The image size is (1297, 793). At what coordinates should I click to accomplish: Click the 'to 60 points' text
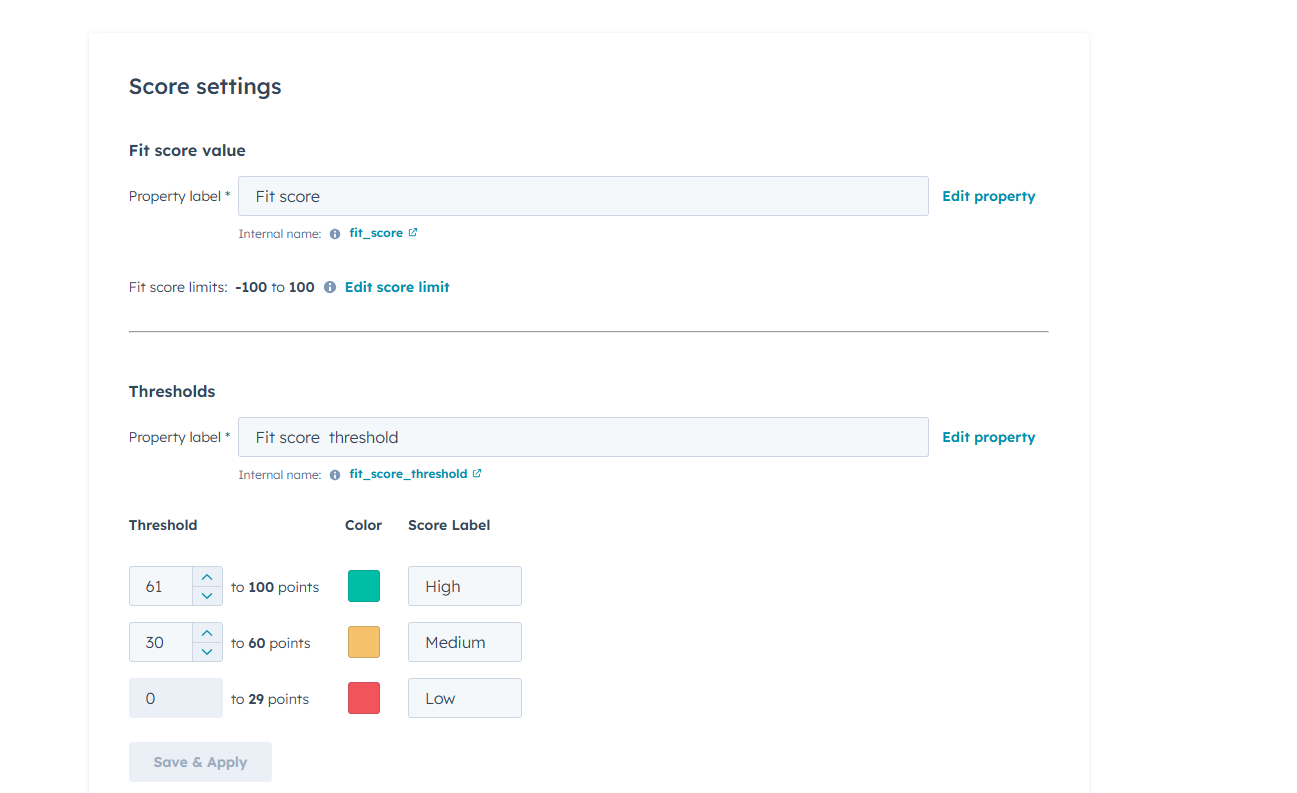270,643
